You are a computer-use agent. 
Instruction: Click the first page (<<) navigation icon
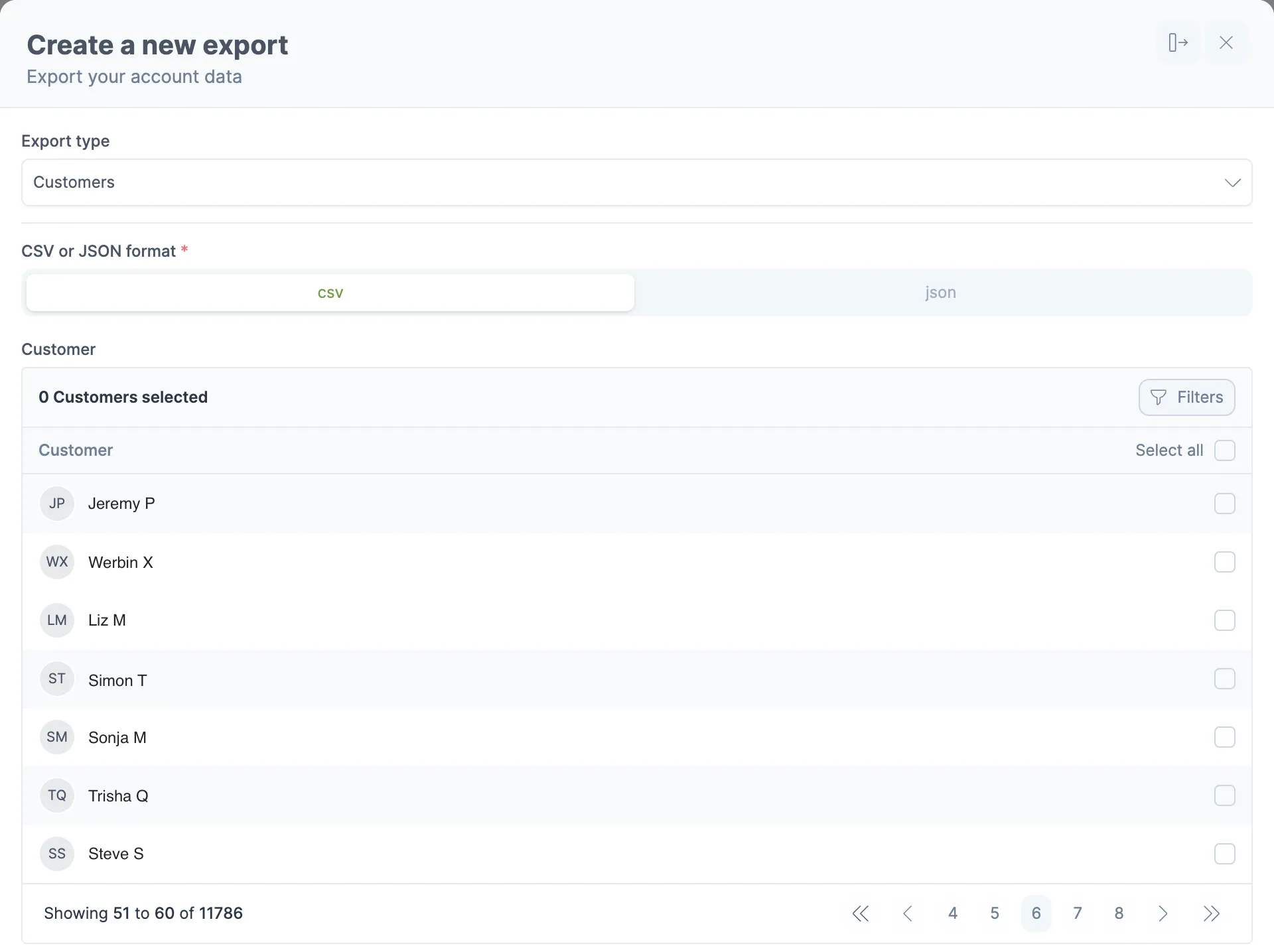pos(860,912)
